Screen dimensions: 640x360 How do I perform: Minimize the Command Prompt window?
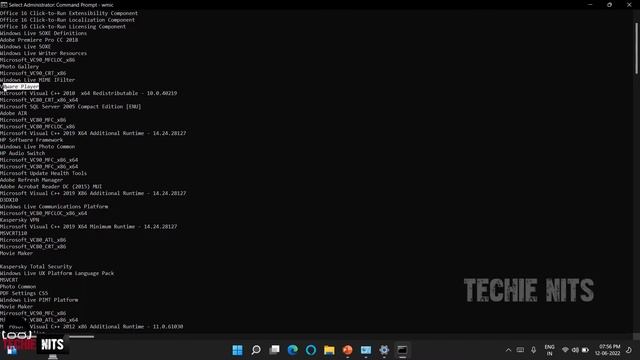tap(590, 5)
